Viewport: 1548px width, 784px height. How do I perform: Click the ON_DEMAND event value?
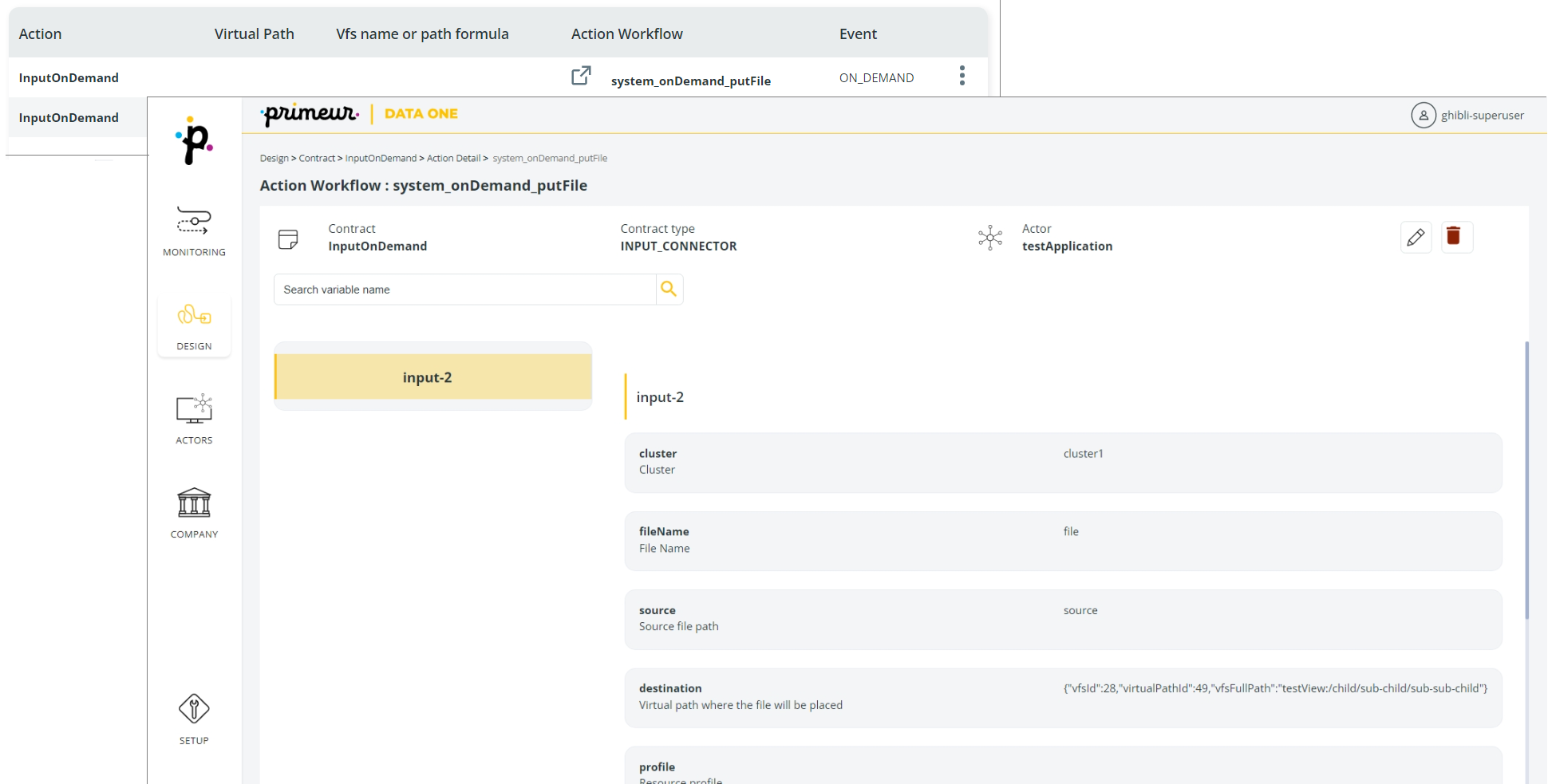876,77
